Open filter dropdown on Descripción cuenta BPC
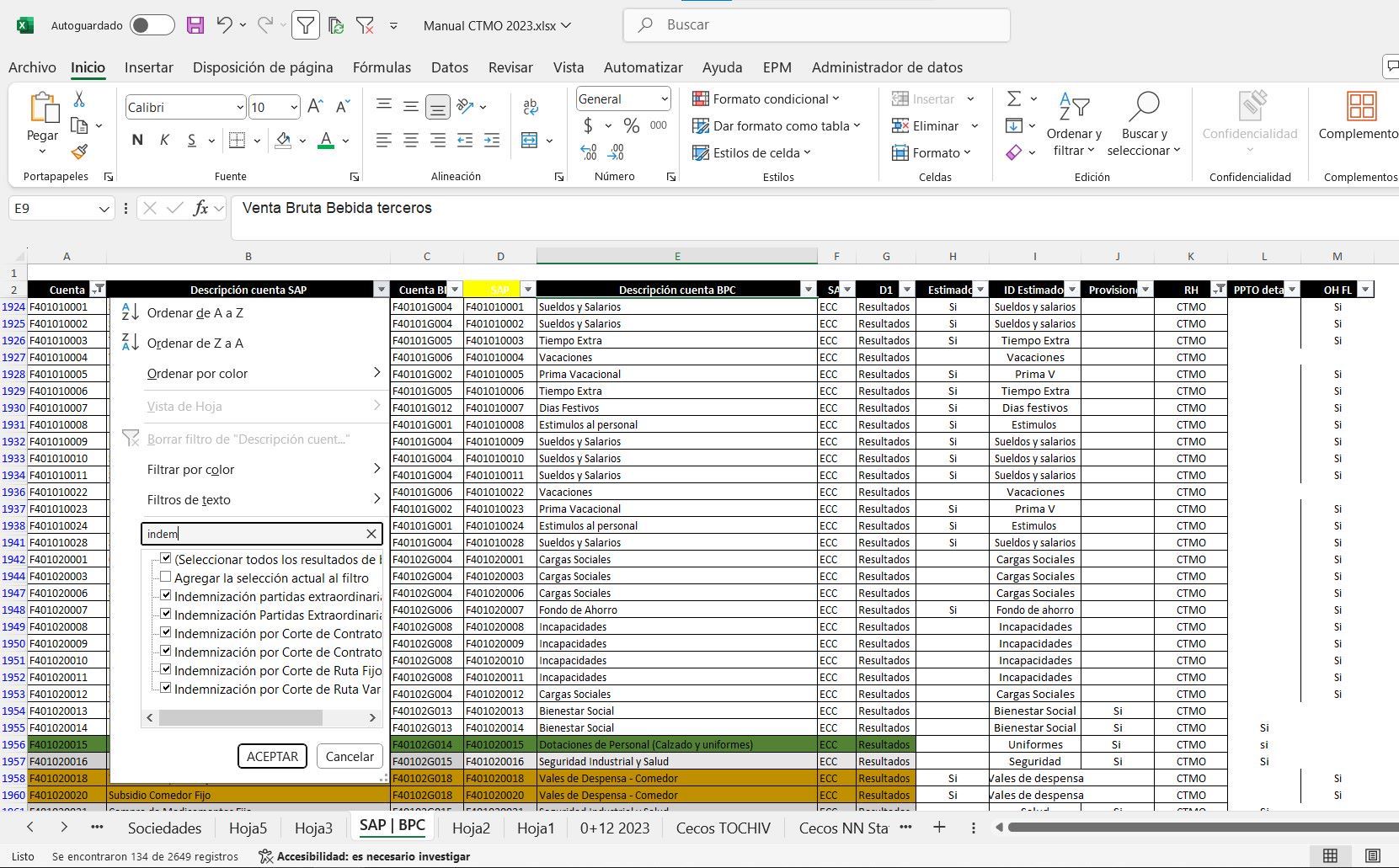 [809, 290]
